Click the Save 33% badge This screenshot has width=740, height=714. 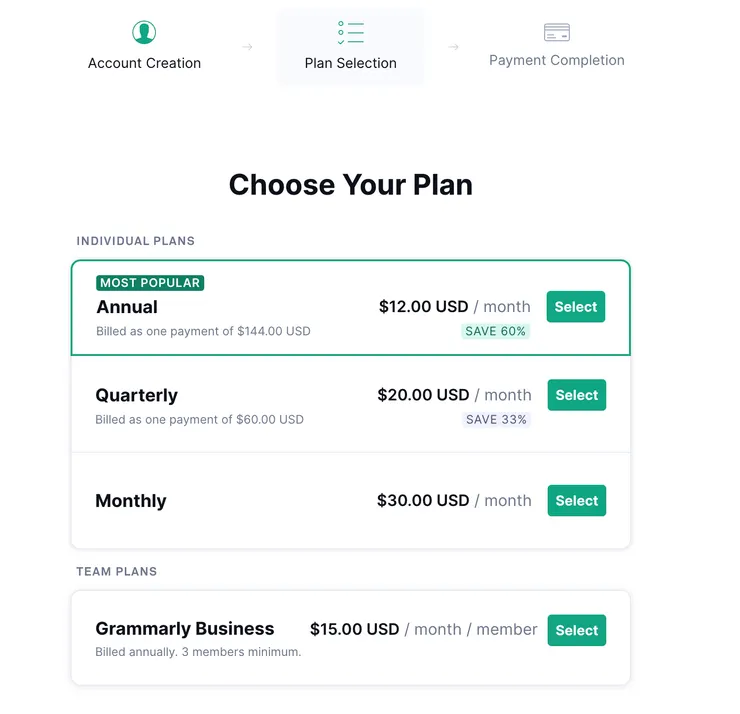click(x=496, y=419)
